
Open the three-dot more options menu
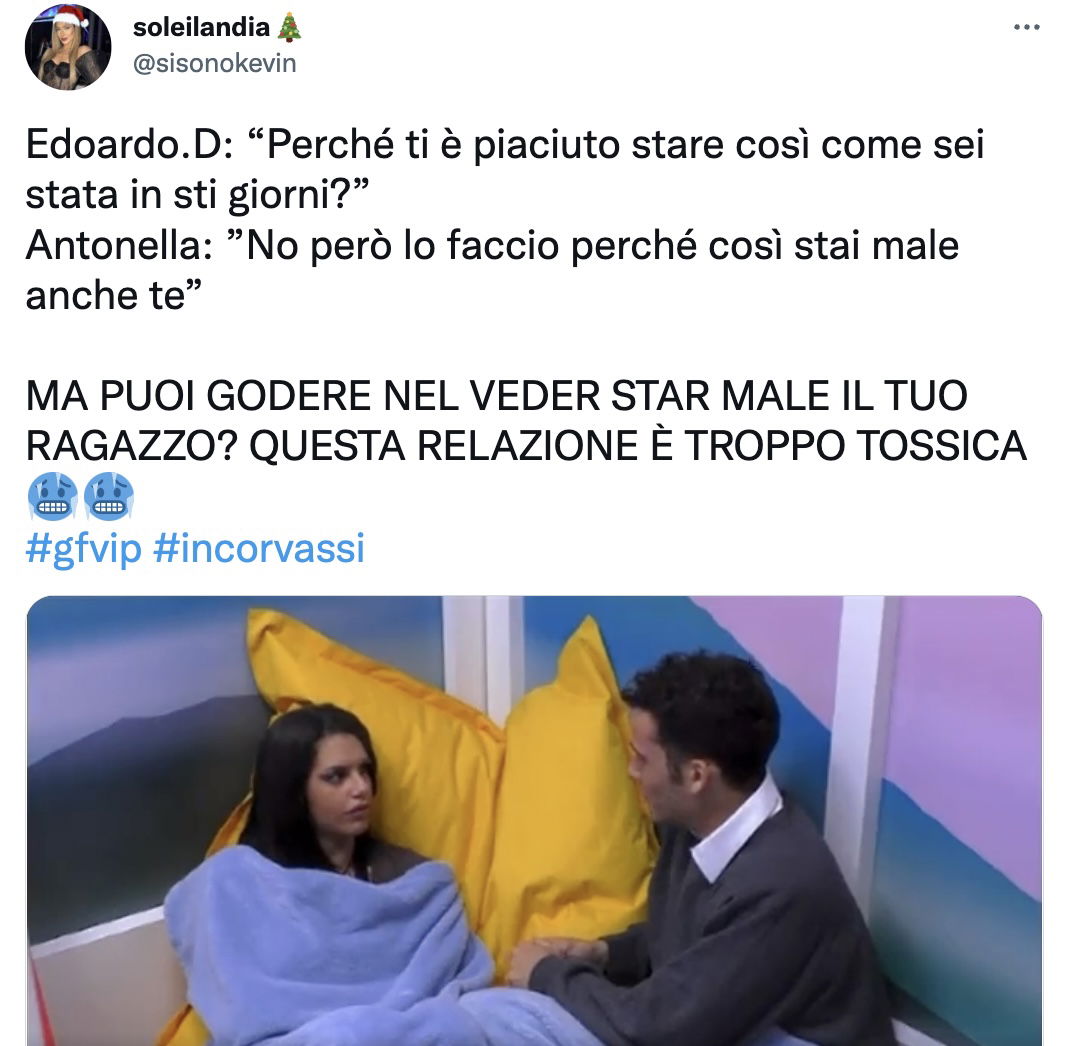click(1026, 28)
